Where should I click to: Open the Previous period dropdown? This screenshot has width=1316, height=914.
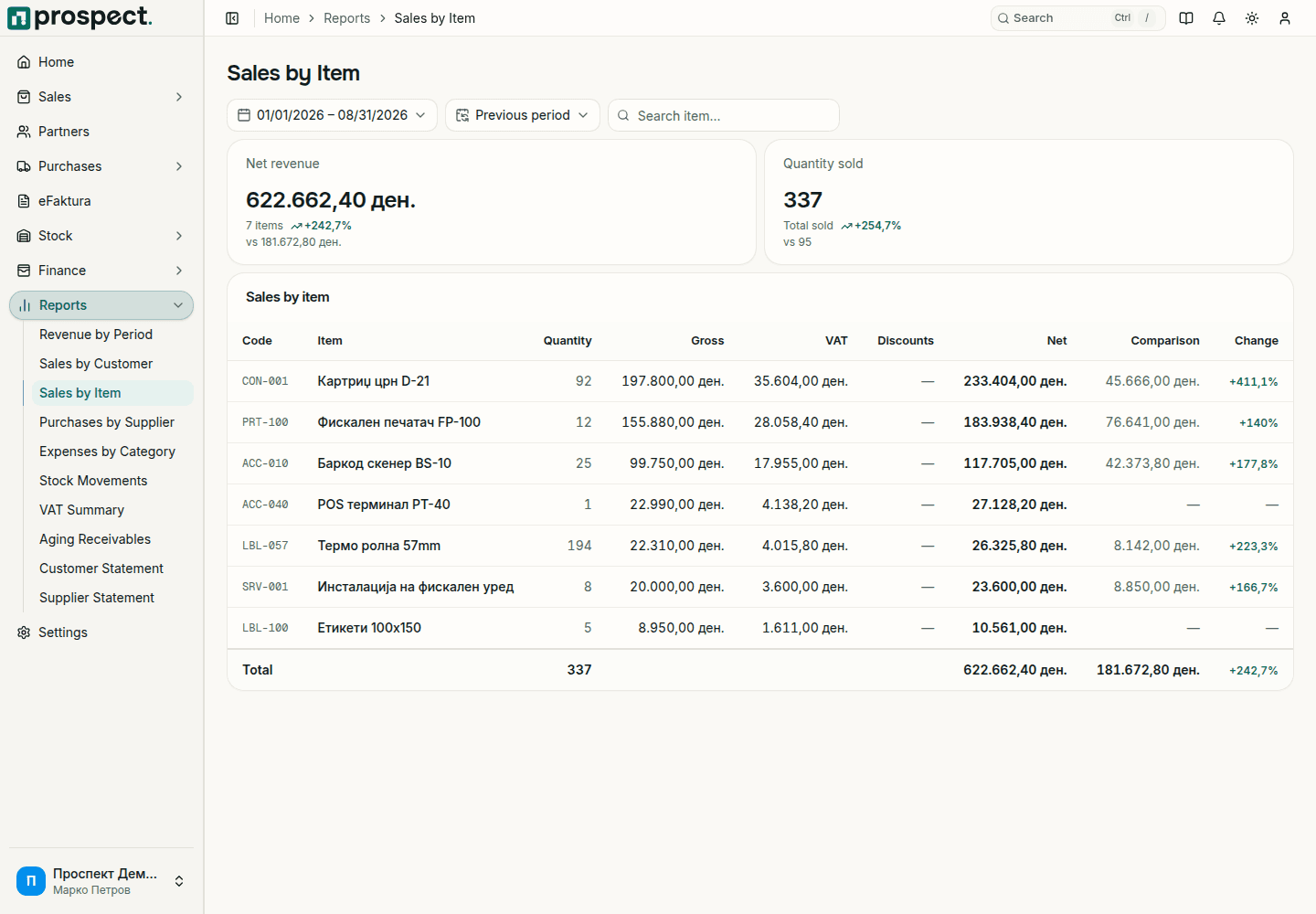point(523,115)
